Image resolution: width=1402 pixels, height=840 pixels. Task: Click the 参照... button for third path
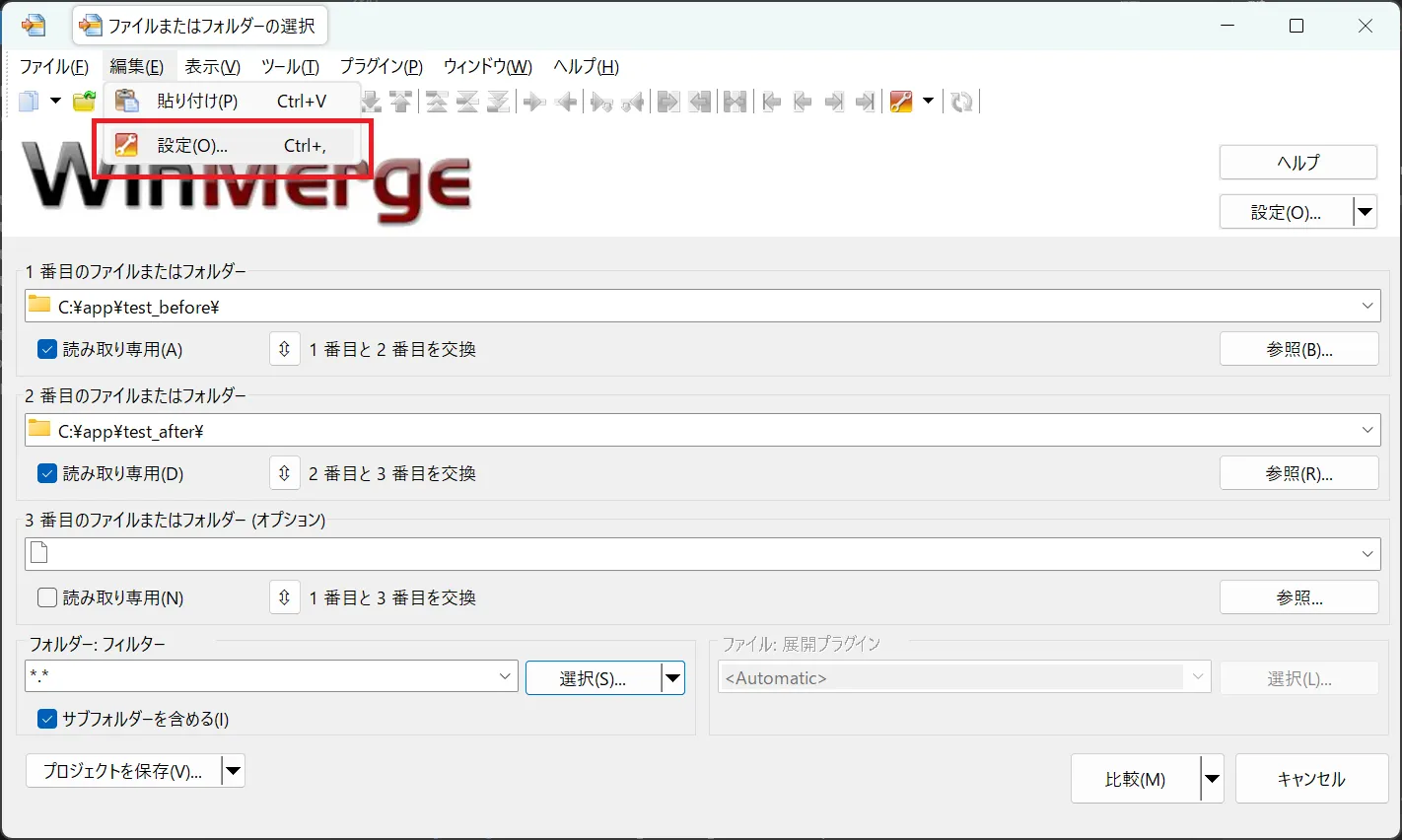(1299, 597)
